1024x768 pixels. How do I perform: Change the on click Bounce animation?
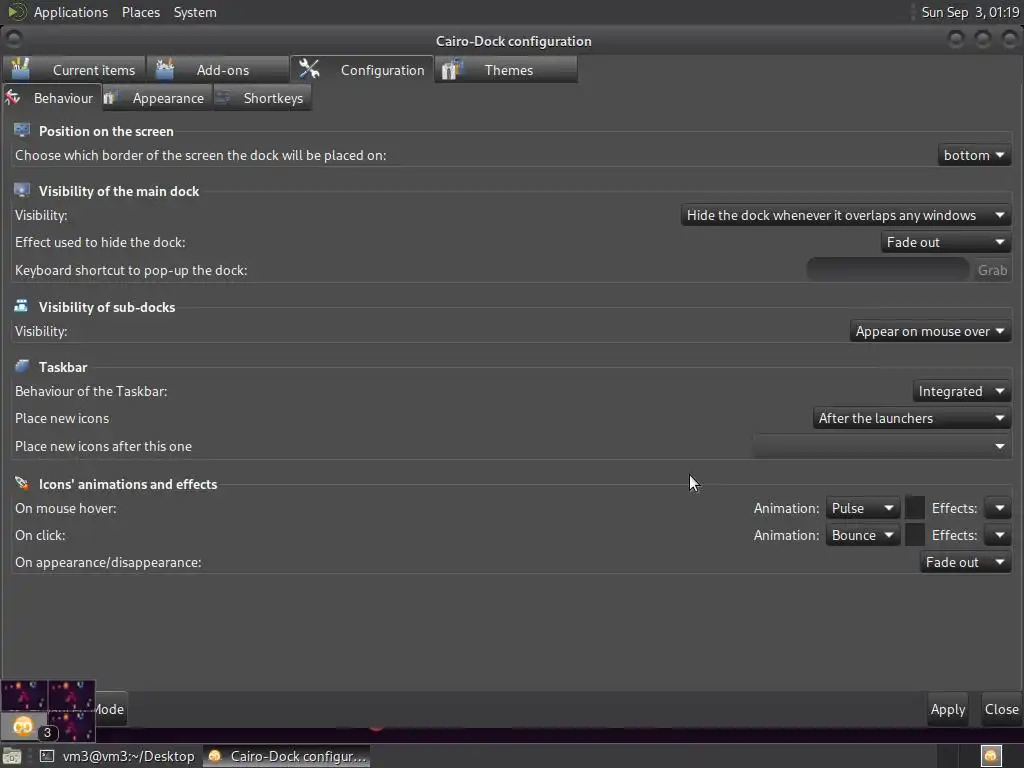point(863,536)
